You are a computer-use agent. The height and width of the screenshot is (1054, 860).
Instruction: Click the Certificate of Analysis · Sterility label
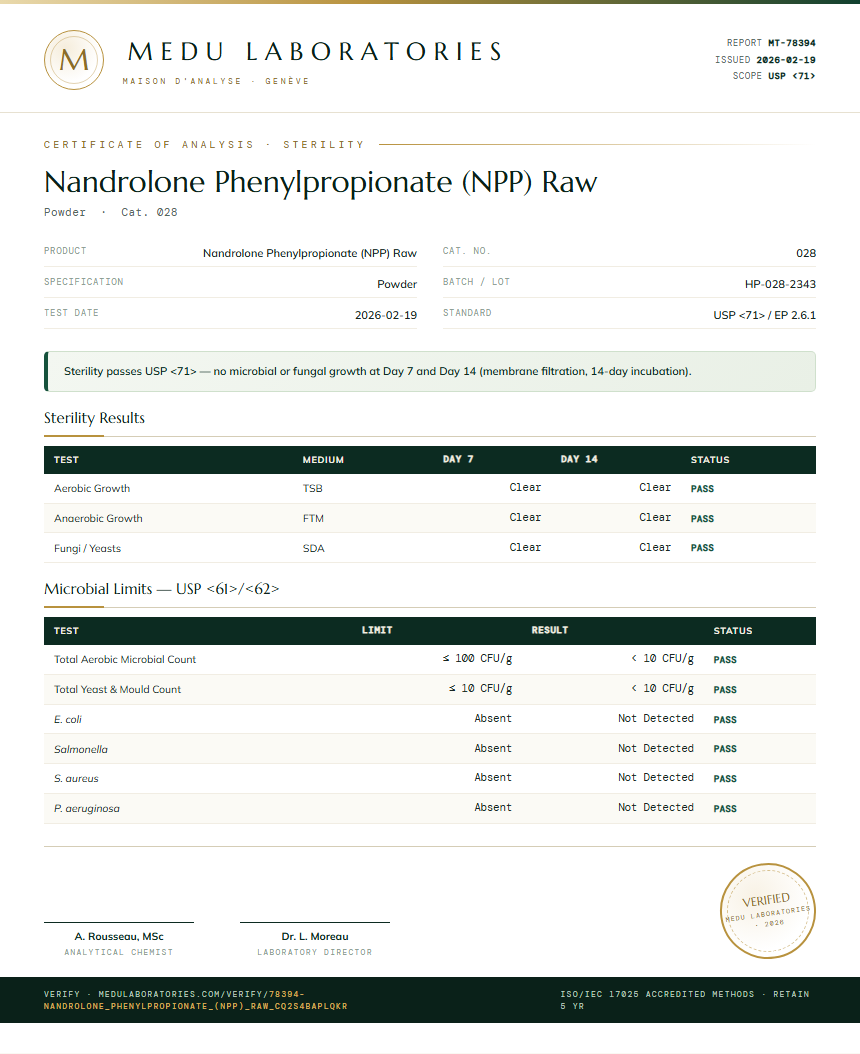pos(204,145)
